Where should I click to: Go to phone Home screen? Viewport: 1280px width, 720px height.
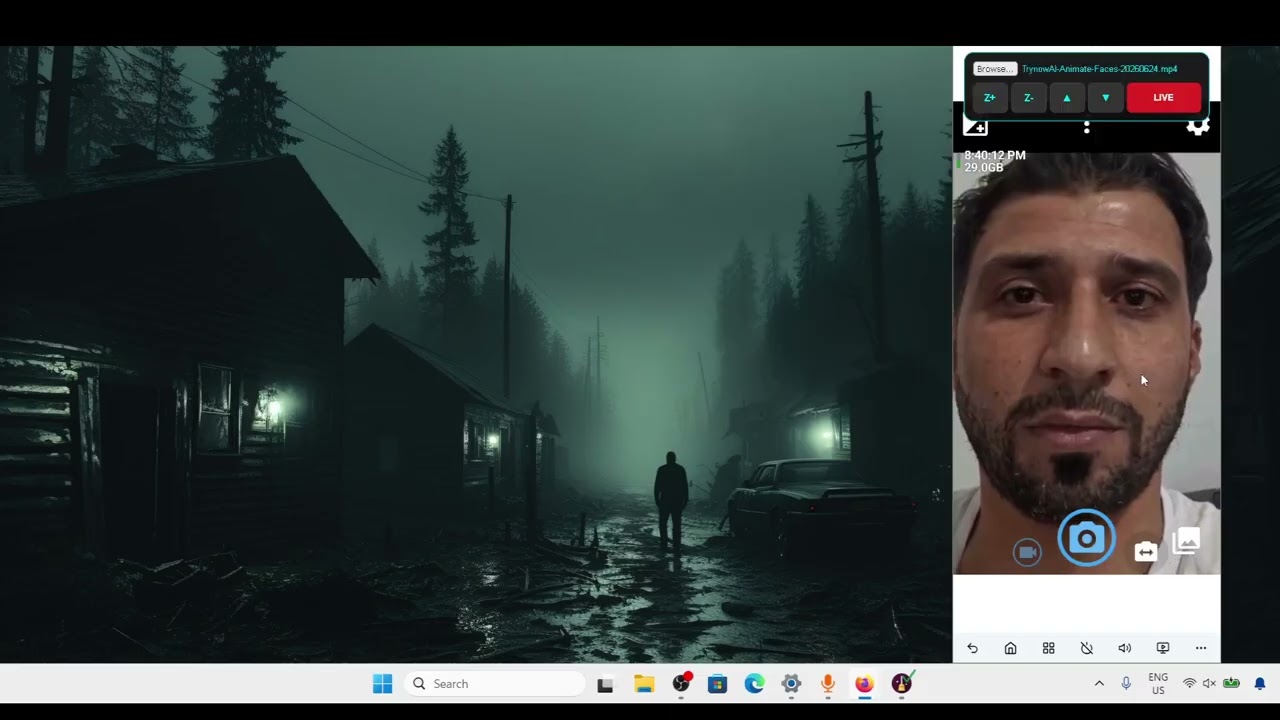click(1010, 648)
